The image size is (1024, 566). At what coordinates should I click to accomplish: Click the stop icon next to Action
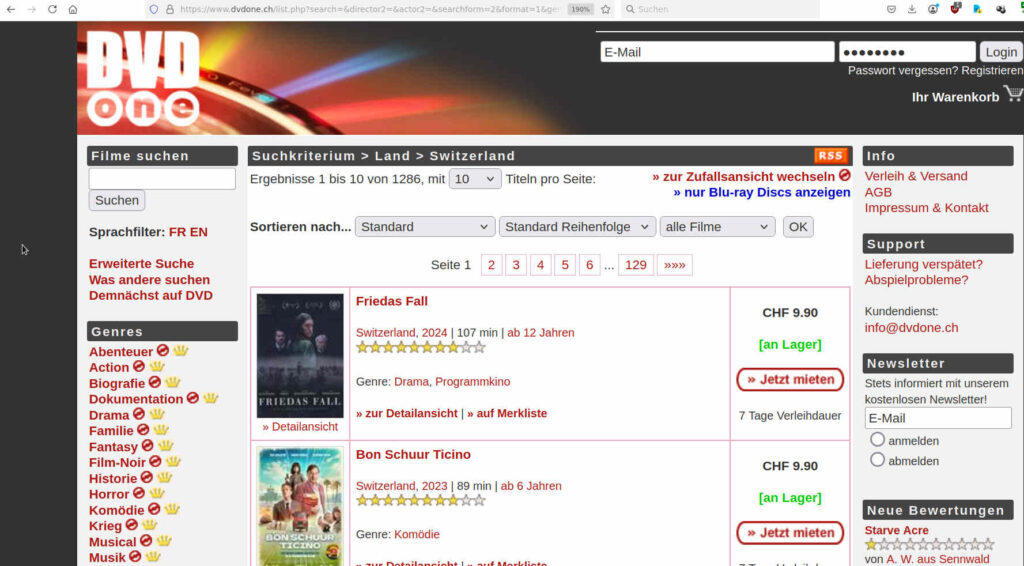pos(138,366)
